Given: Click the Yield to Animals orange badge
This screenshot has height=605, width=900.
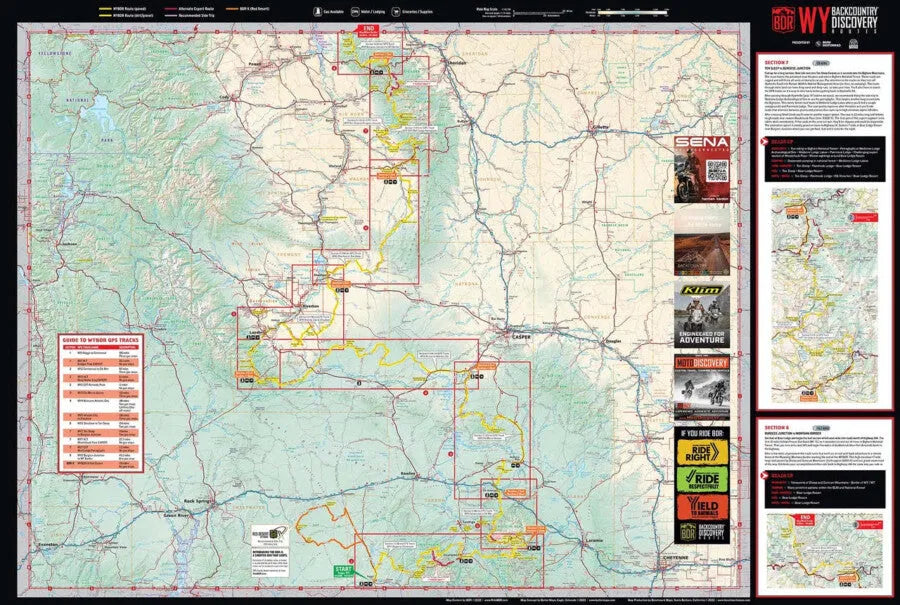Looking at the screenshot, I should pos(702,507).
